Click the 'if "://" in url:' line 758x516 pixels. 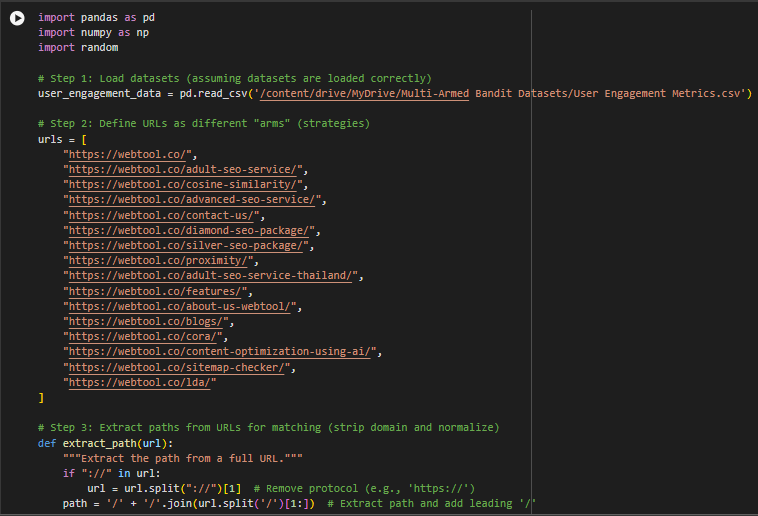(x=112, y=473)
